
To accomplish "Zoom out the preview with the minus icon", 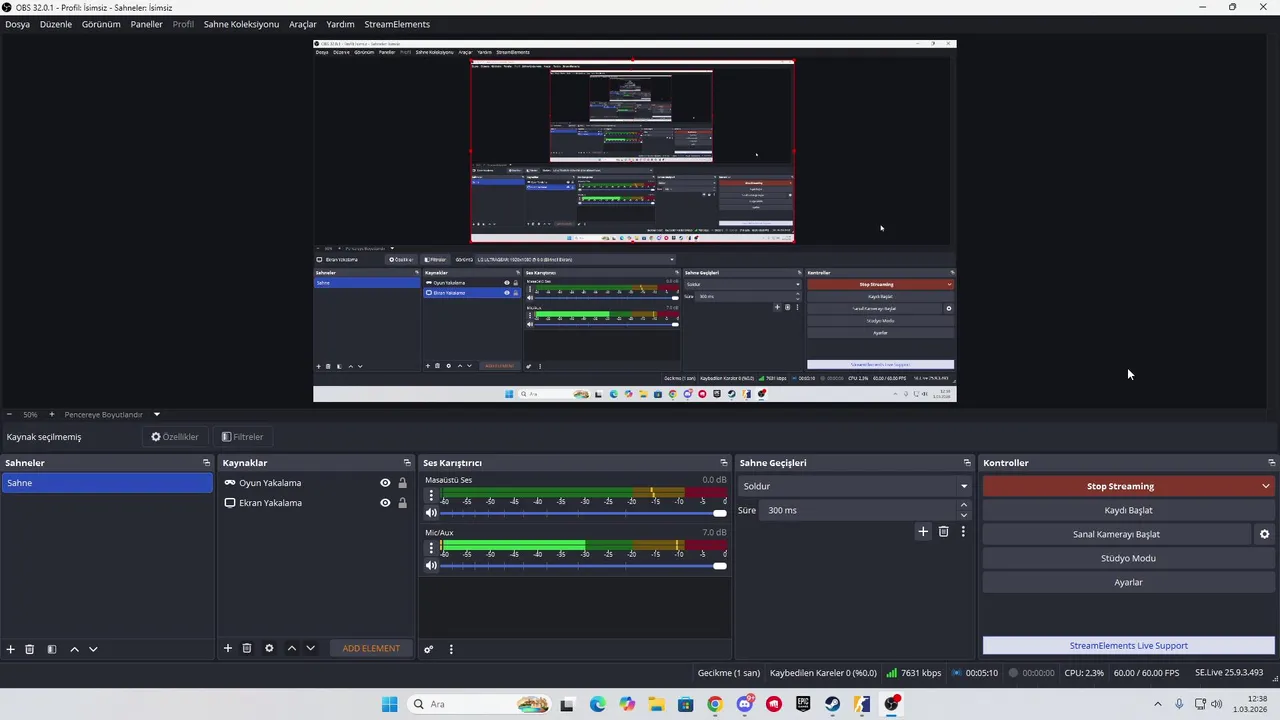I will [9, 414].
